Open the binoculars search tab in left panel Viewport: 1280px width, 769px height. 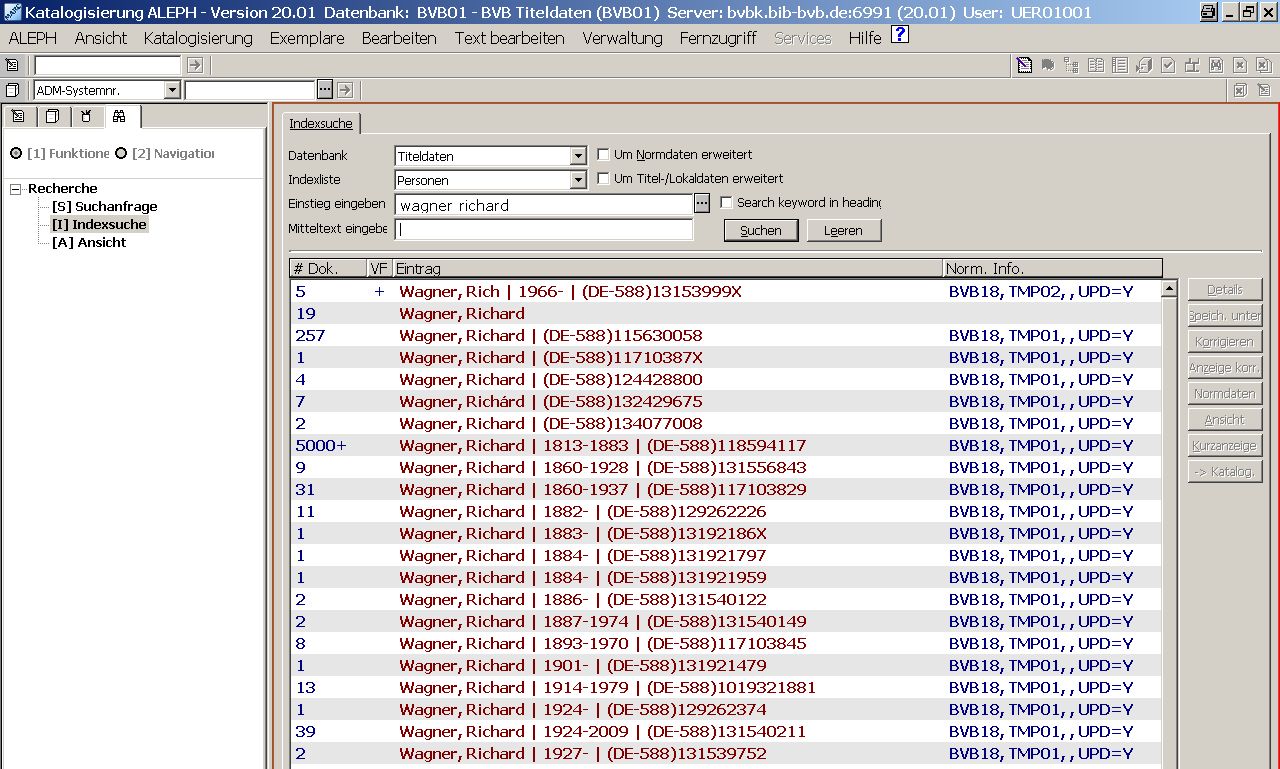tap(119, 116)
